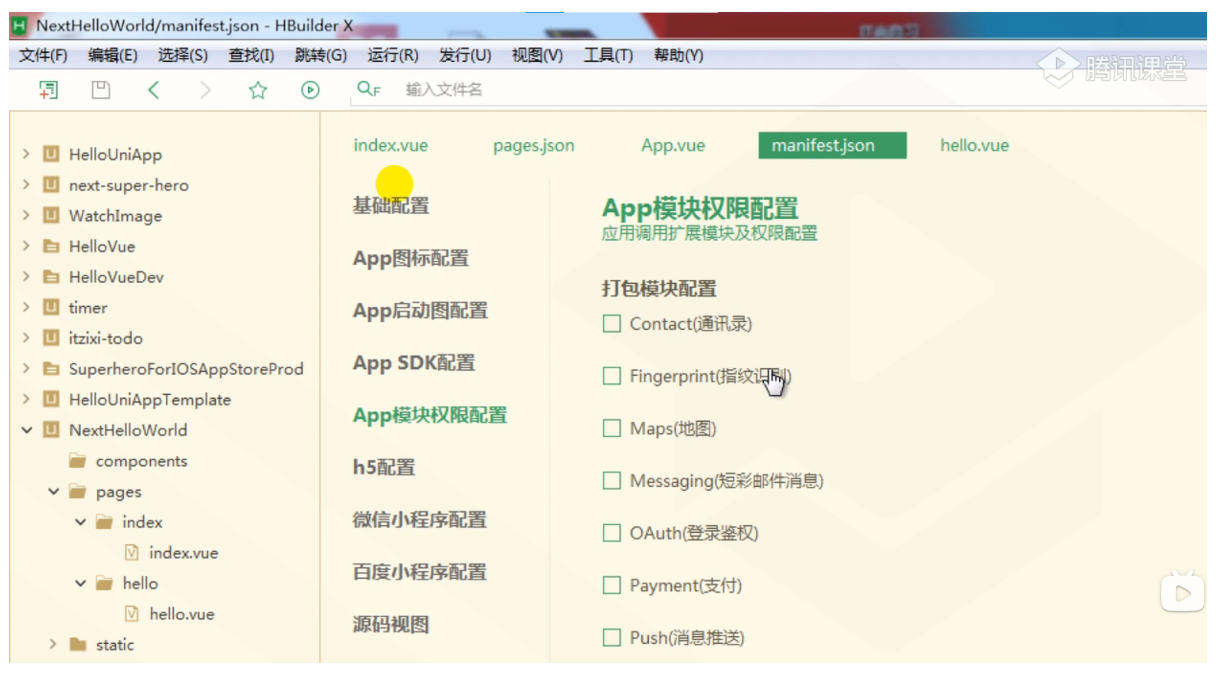Open the 编辑(E) menu
The height and width of the screenshot is (673, 1216).
click(x=112, y=56)
